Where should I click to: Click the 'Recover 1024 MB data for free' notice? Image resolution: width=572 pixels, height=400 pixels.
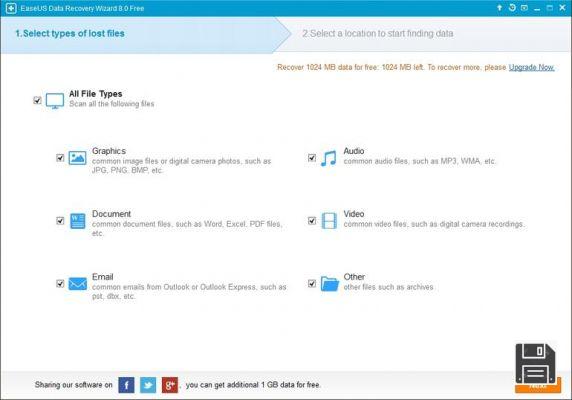393,67
